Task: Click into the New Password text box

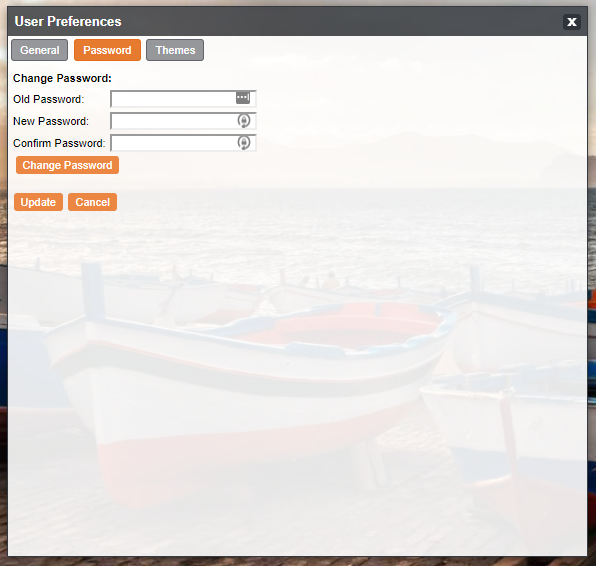Action: point(183,121)
